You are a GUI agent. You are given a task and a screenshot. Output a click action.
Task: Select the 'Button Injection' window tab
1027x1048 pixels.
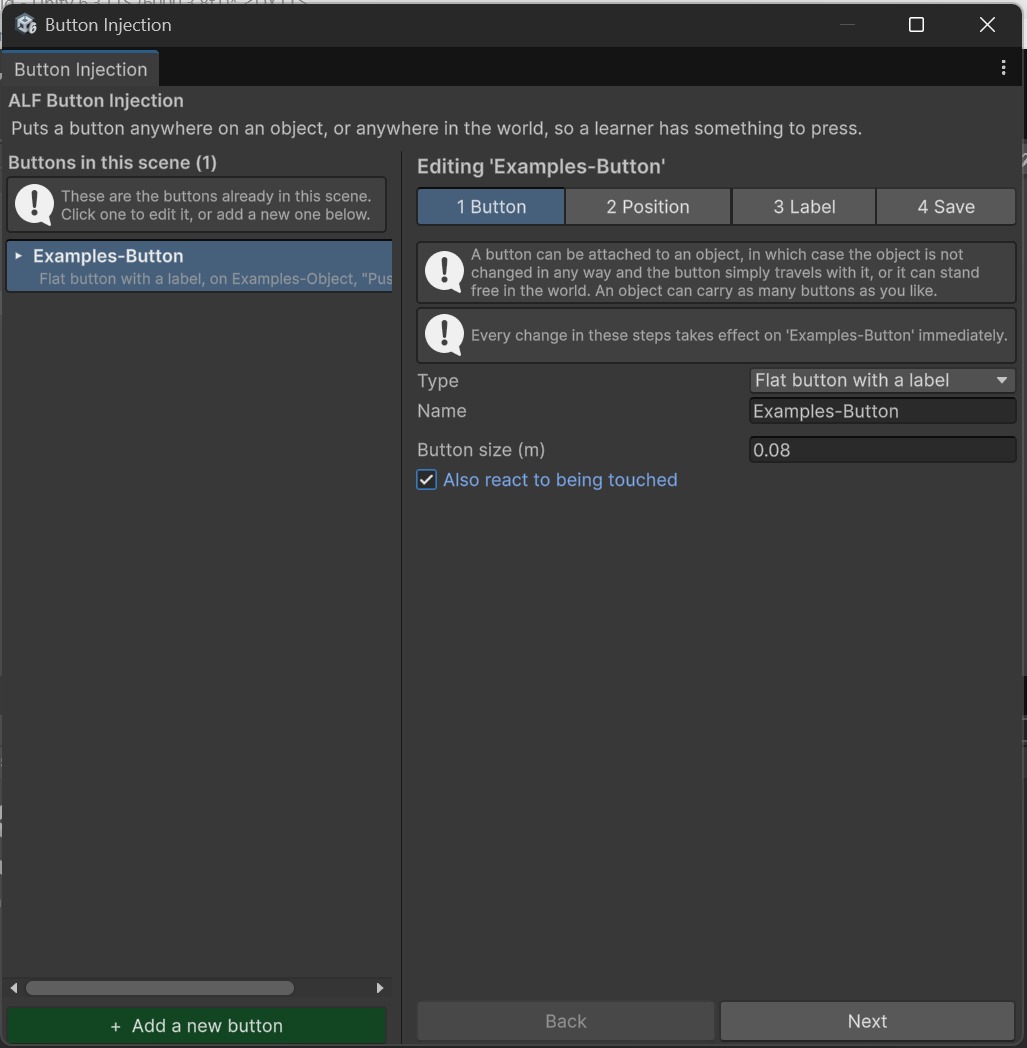coord(80,70)
